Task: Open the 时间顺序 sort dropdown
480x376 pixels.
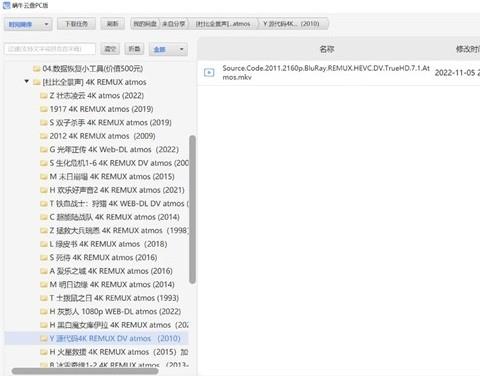Action: (28, 24)
